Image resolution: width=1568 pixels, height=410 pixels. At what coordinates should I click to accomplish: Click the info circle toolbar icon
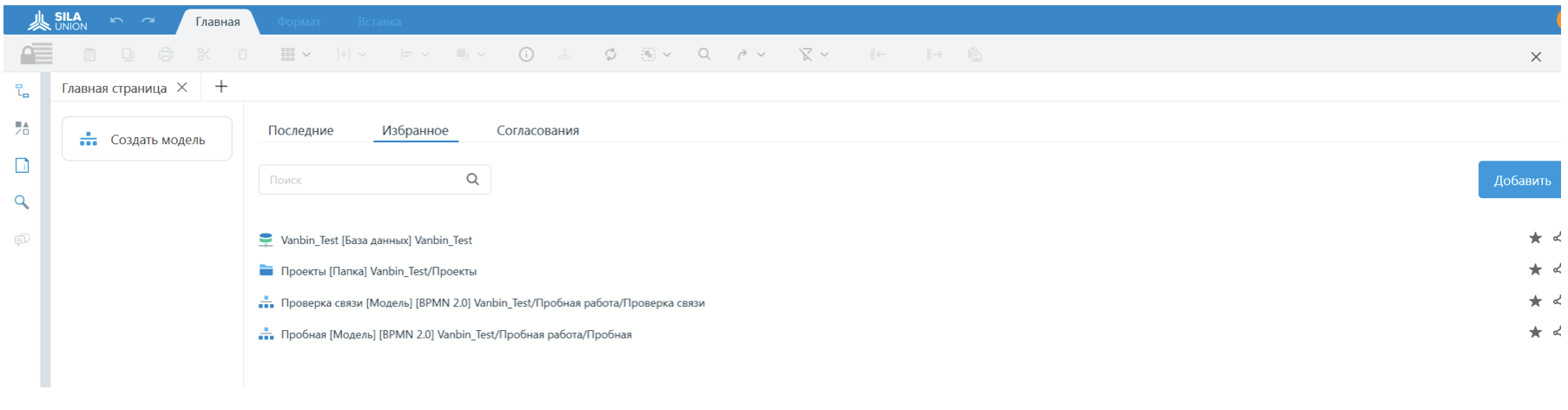tap(526, 55)
